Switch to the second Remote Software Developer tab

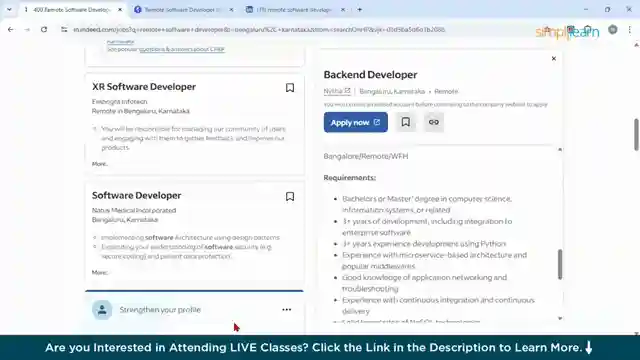point(182,9)
